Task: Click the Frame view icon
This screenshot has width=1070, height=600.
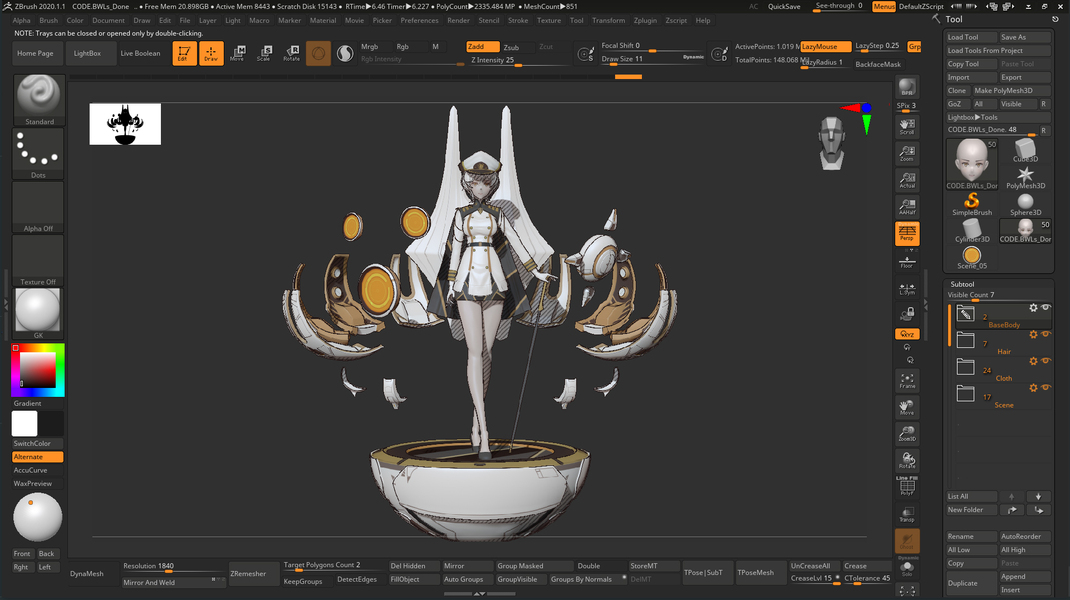Action: point(907,380)
